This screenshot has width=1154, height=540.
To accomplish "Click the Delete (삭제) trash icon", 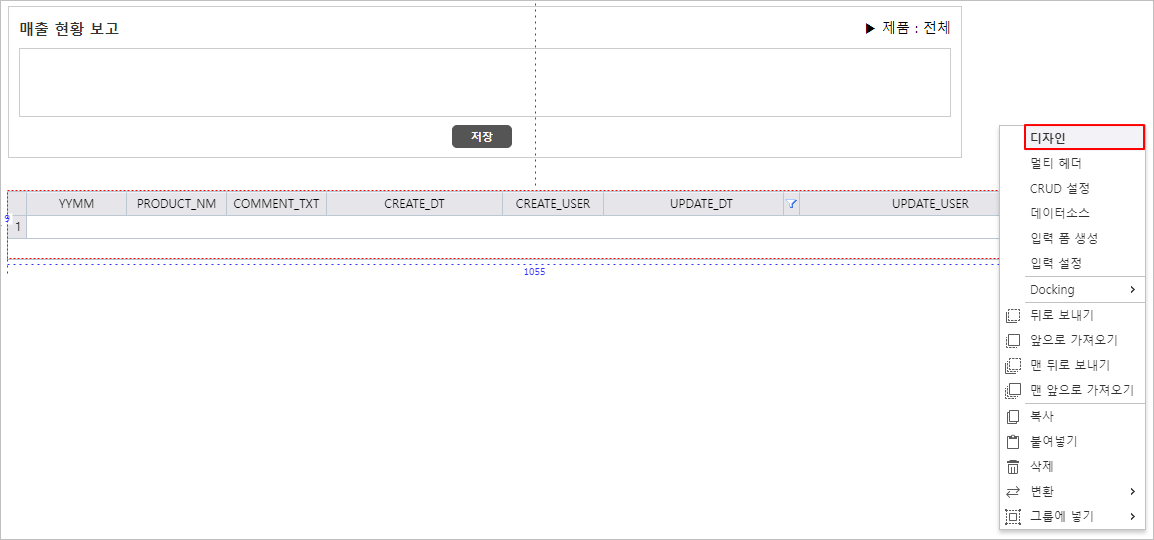I will 1013,466.
